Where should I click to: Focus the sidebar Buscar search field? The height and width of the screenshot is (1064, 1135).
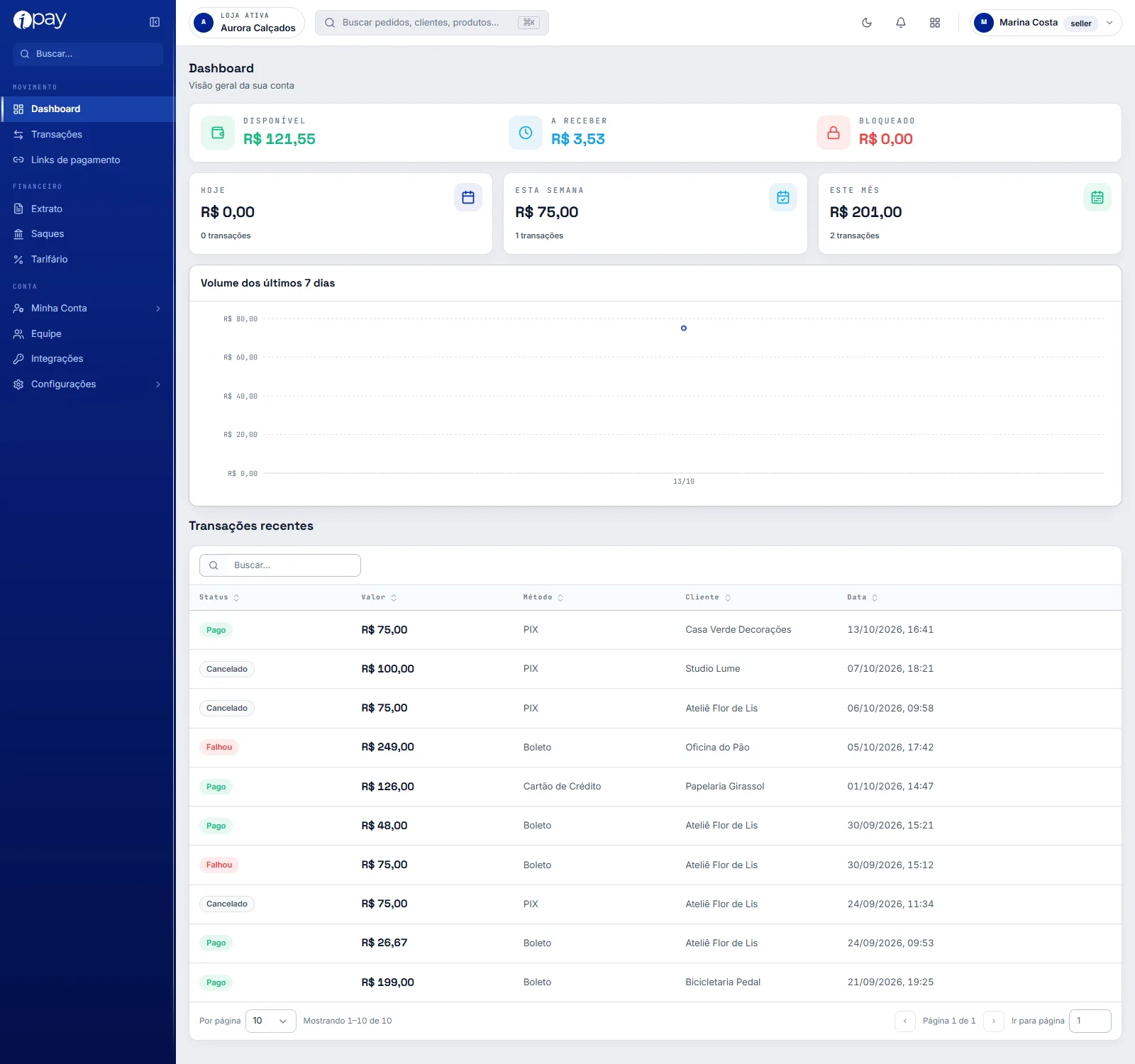88,54
